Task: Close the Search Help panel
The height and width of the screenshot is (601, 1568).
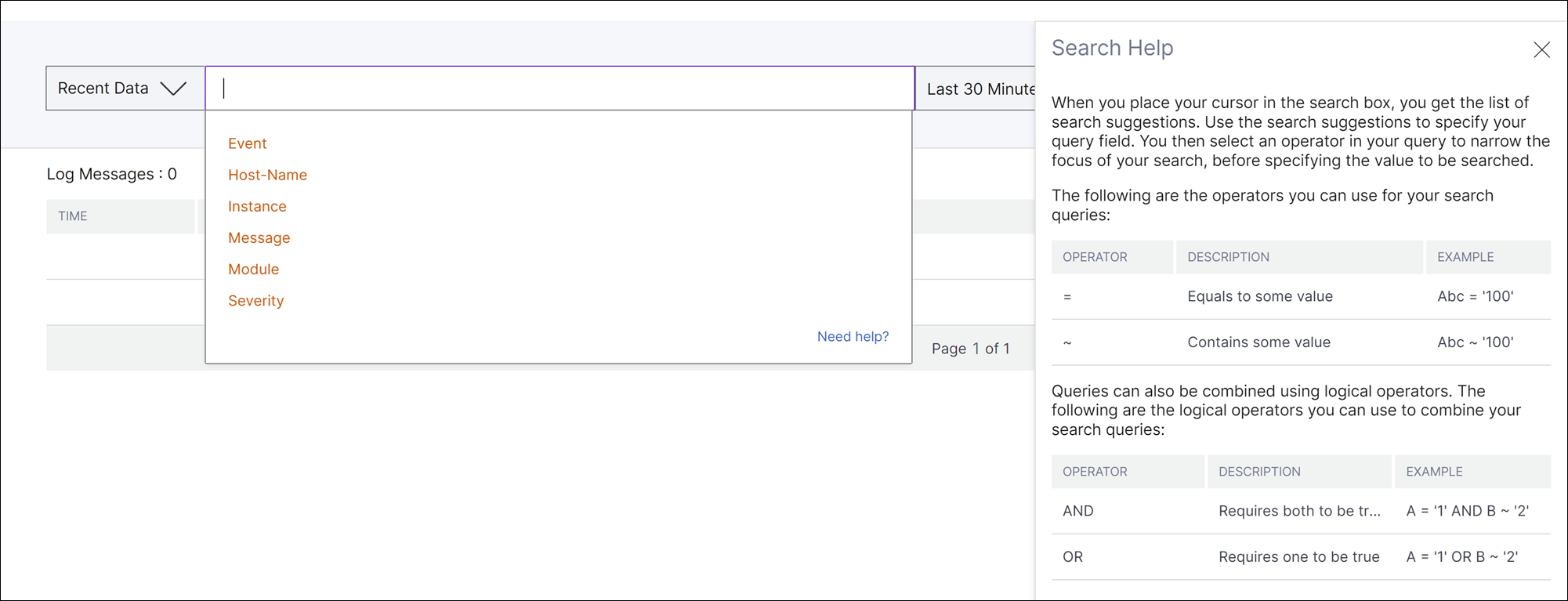Action: click(x=1541, y=50)
